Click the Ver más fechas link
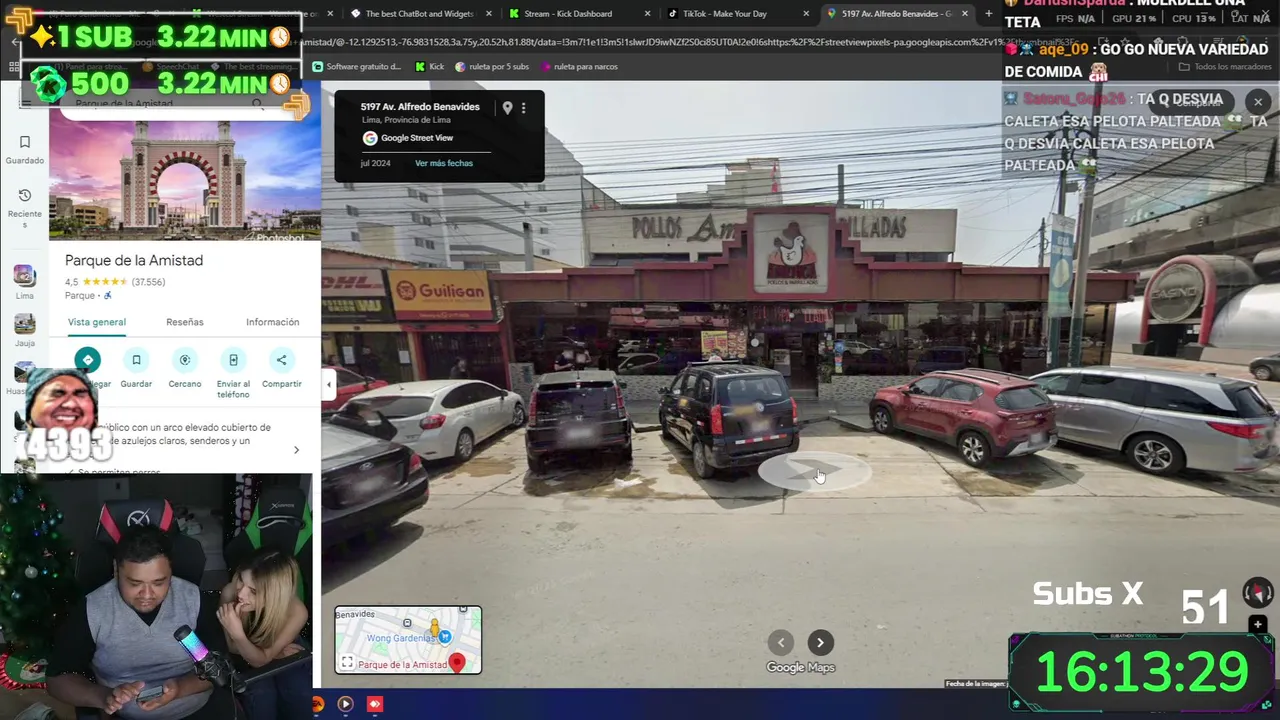This screenshot has height=720, width=1280. [444, 163]
